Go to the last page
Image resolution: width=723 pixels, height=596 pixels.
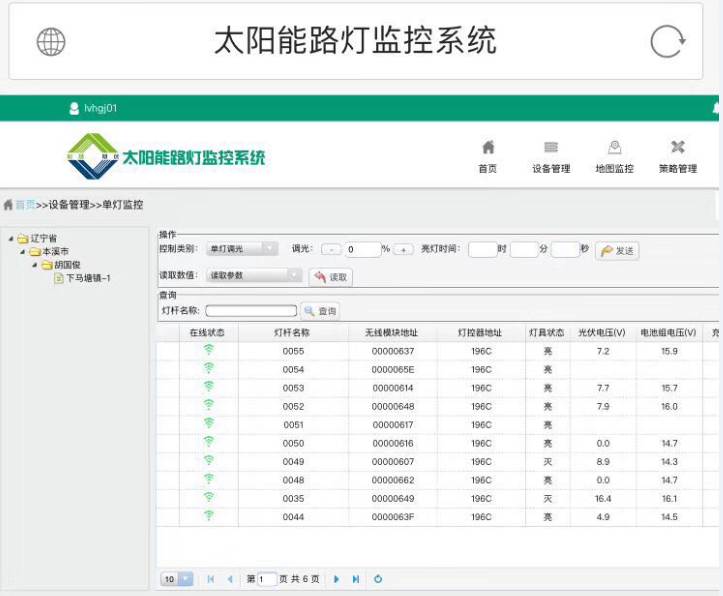[356, 579]
